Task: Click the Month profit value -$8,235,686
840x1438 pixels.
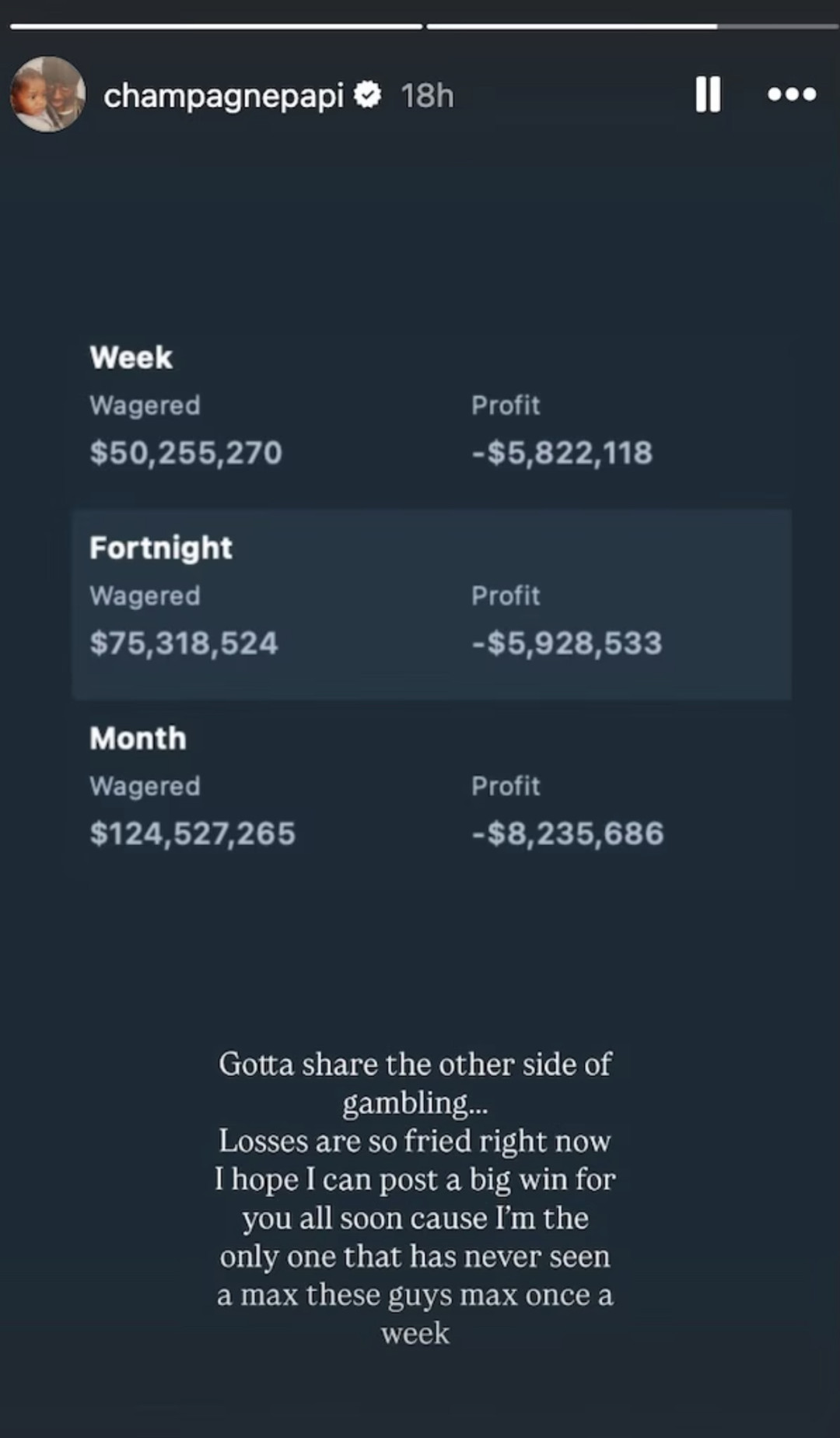Action: [568, 834]
